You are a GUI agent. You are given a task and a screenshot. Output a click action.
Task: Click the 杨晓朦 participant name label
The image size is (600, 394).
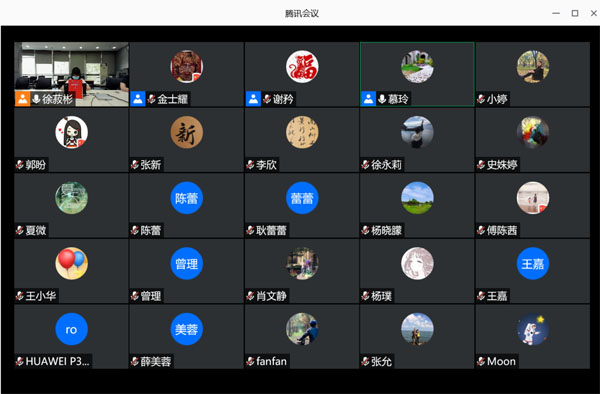[x=386, y=230]
